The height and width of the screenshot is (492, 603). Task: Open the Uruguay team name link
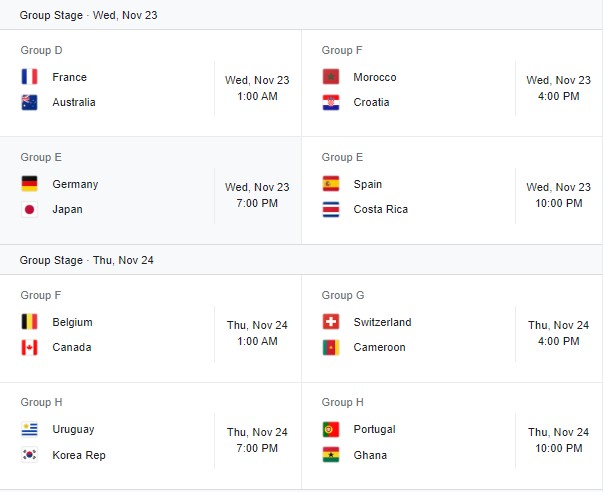pos(73,429)
